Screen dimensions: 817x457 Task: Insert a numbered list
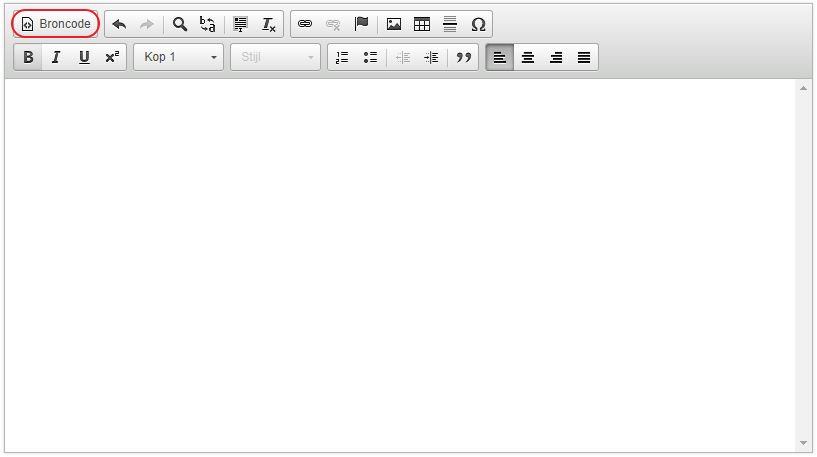342,57
